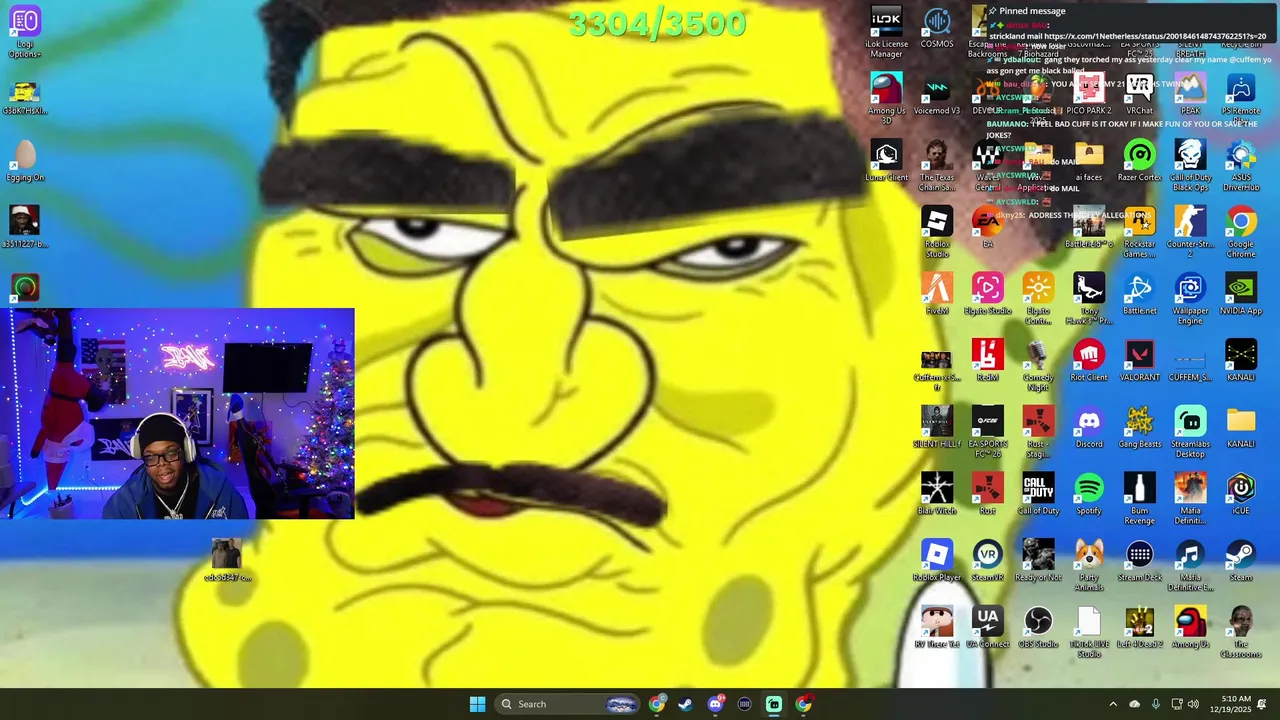Open OBS Studio desktop shortcut

click(x=1038, y=628)
